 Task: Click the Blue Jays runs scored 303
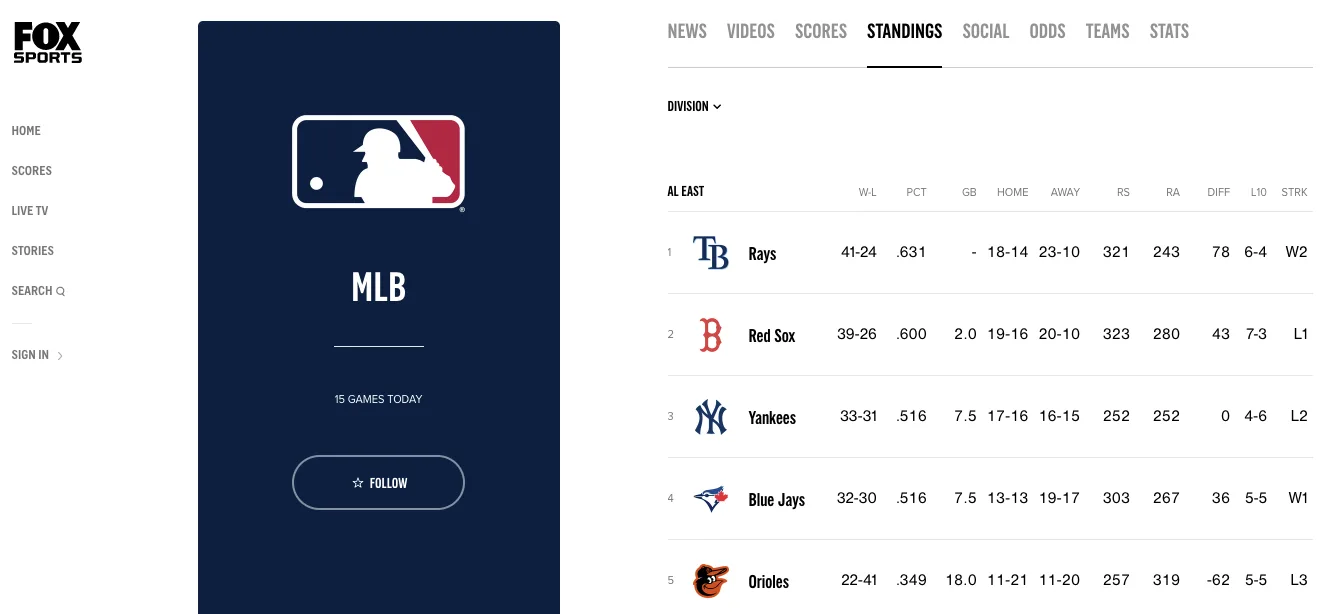1116,498
